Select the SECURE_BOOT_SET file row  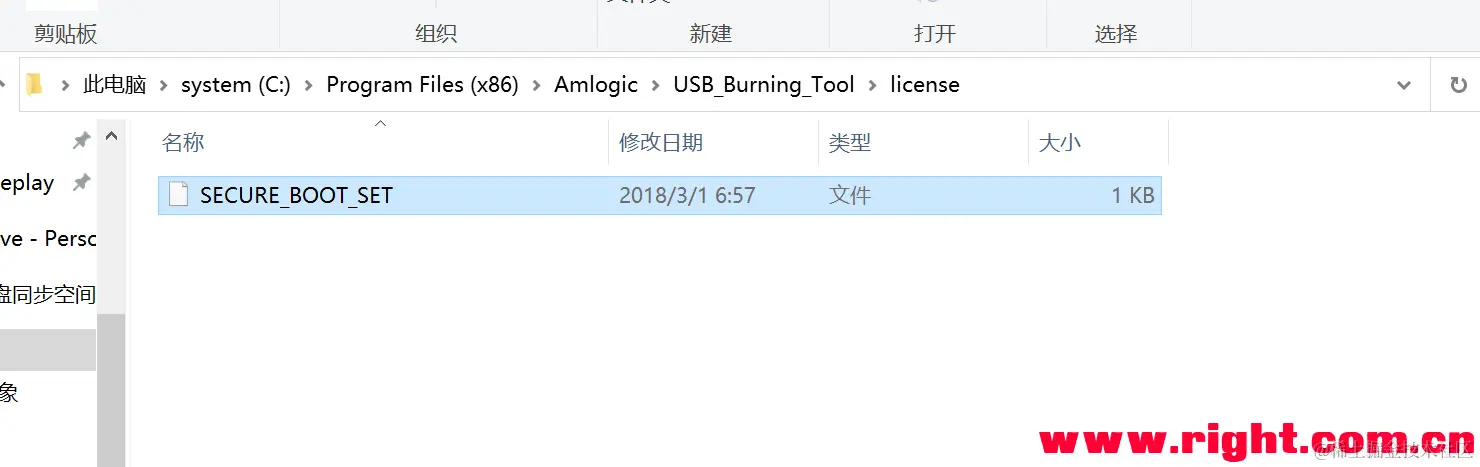pos(660,195)
